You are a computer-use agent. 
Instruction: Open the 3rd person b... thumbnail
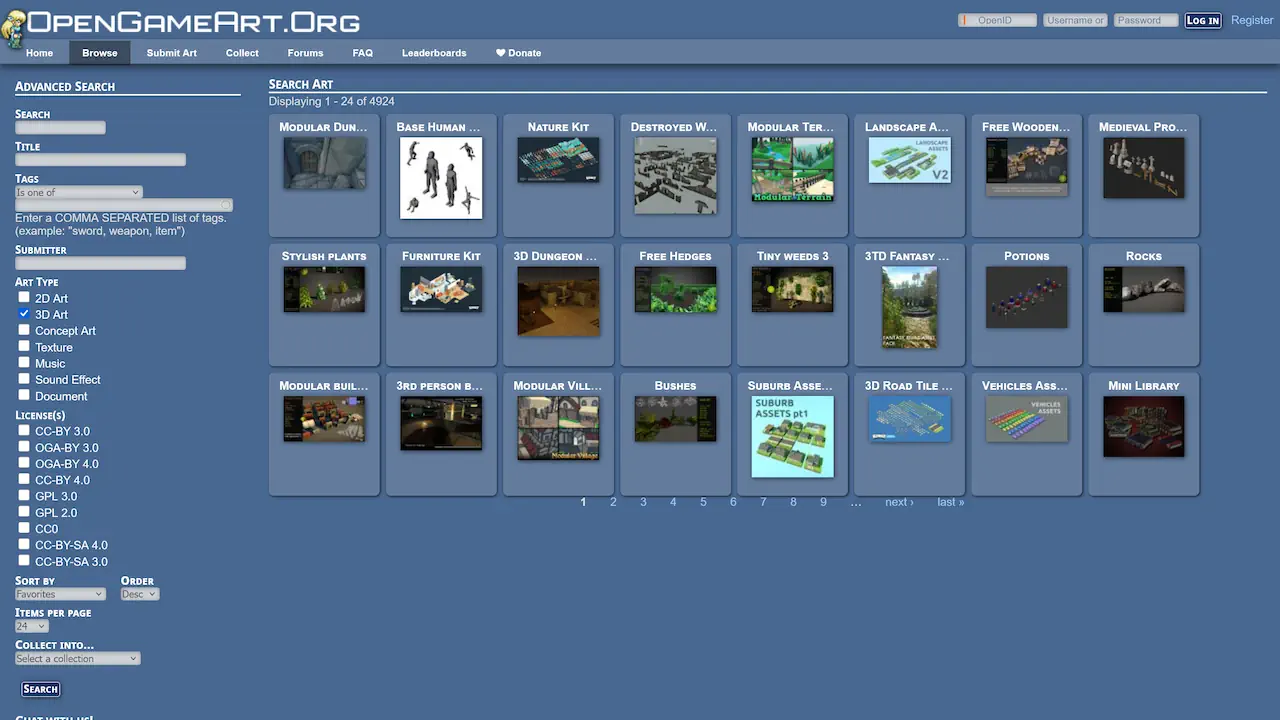(441, 423)
